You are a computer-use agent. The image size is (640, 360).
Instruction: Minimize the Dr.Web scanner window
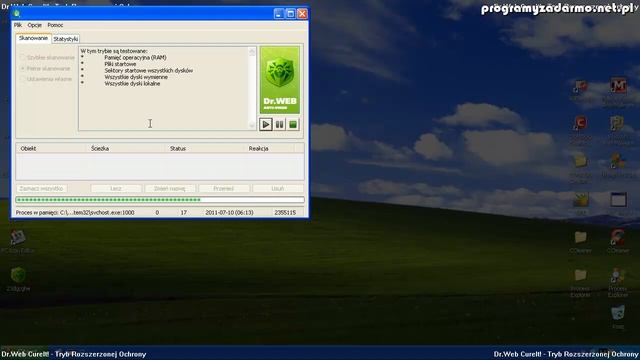pyautogui.click(x=279, y=13)
